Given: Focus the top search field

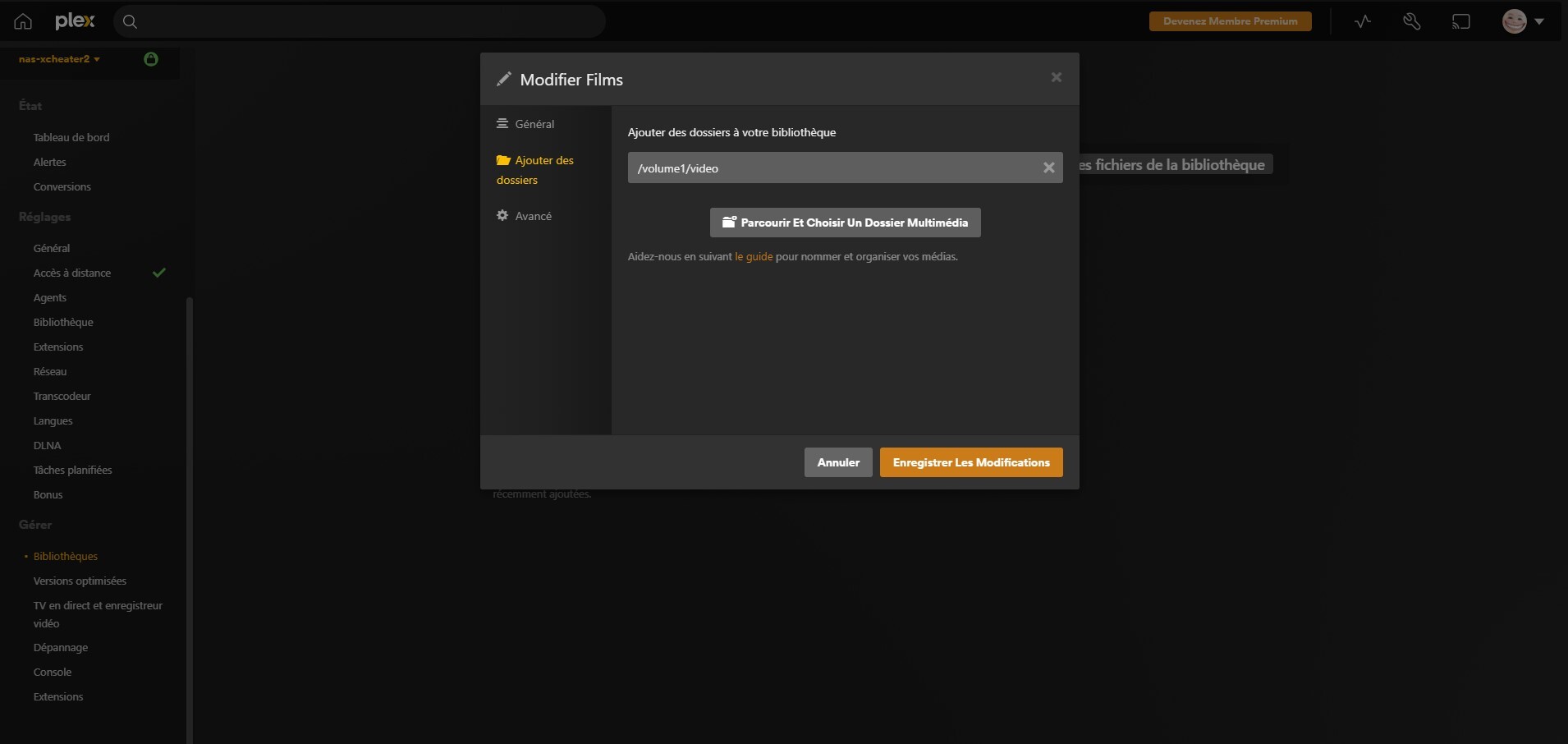Looking at the screenshot, I should (360, 22).
